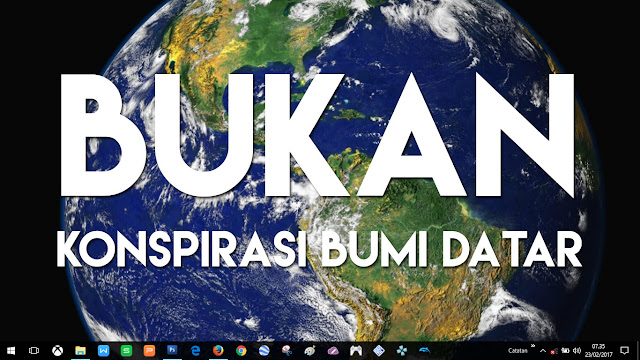This screenshot has height=360, width=640.
Task: Open Google Chrome from the taskbar
Action: (x=241, y=351)
